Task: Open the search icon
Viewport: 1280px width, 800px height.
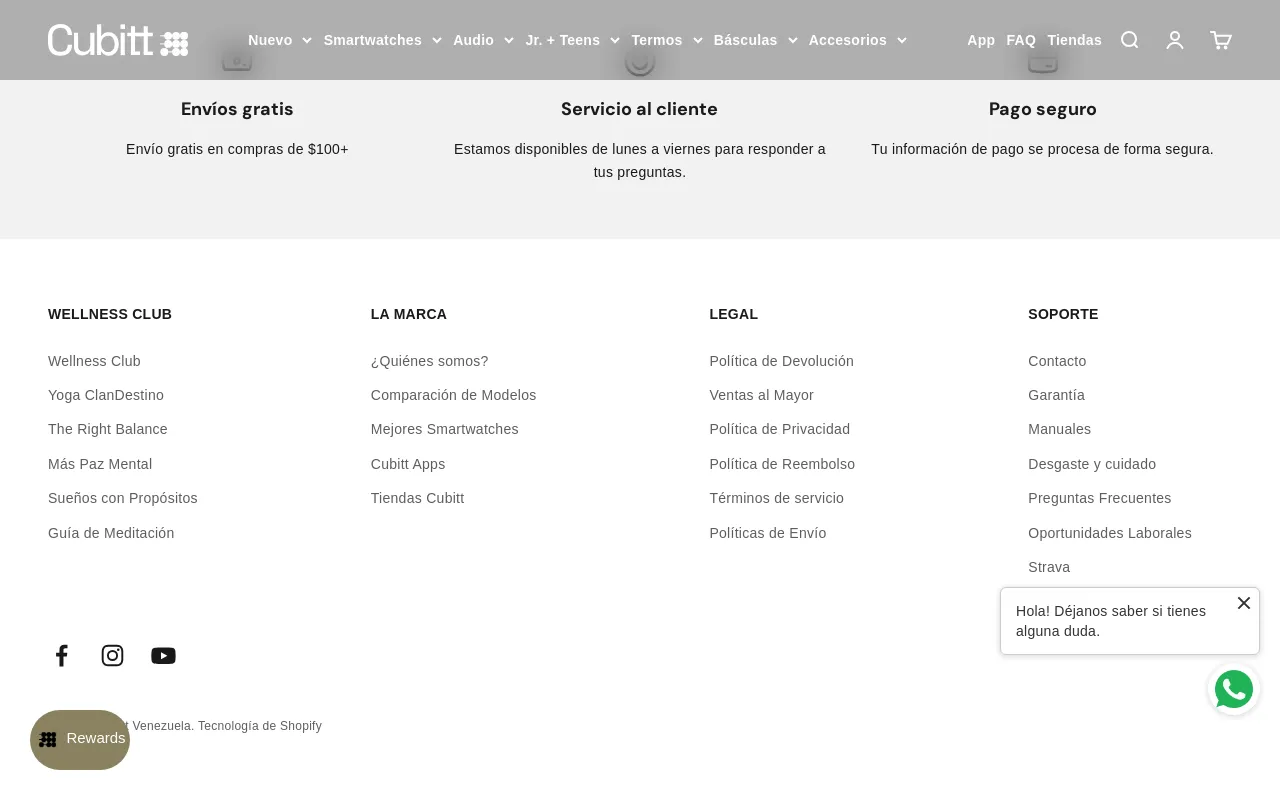Action: coord(1129,40)
